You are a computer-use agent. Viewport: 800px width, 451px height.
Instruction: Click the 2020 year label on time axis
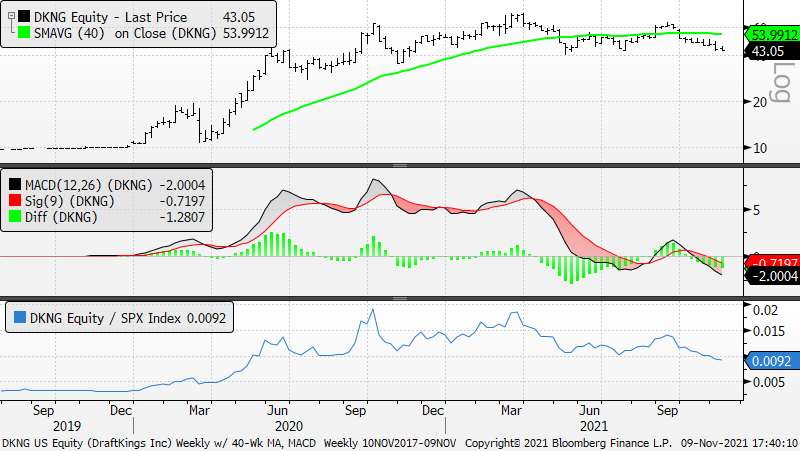[x=289, y=426]
